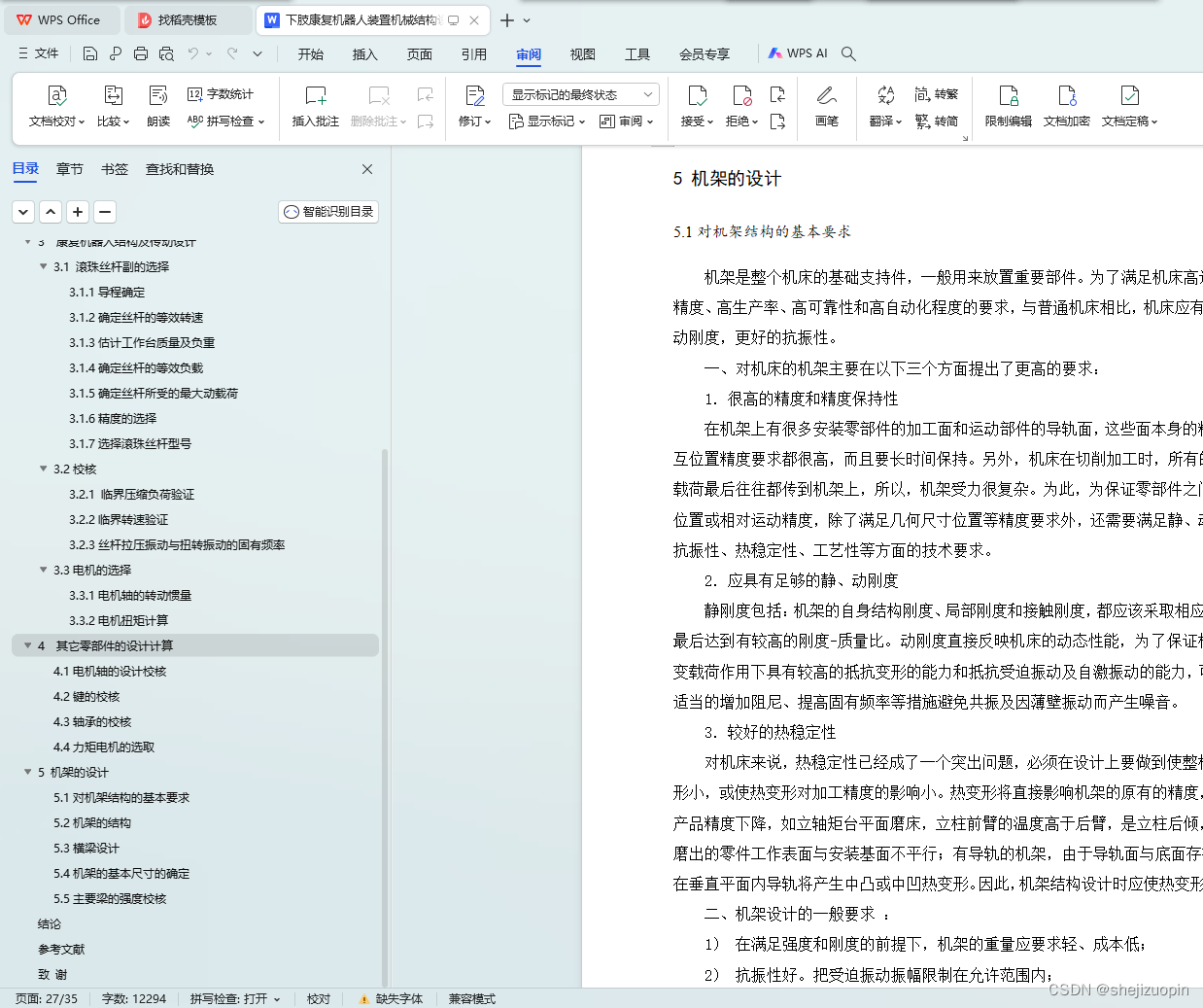Open the 修订 track changes tool
The width and height of the screenshot is (1203, 1008).
point(474,107)
